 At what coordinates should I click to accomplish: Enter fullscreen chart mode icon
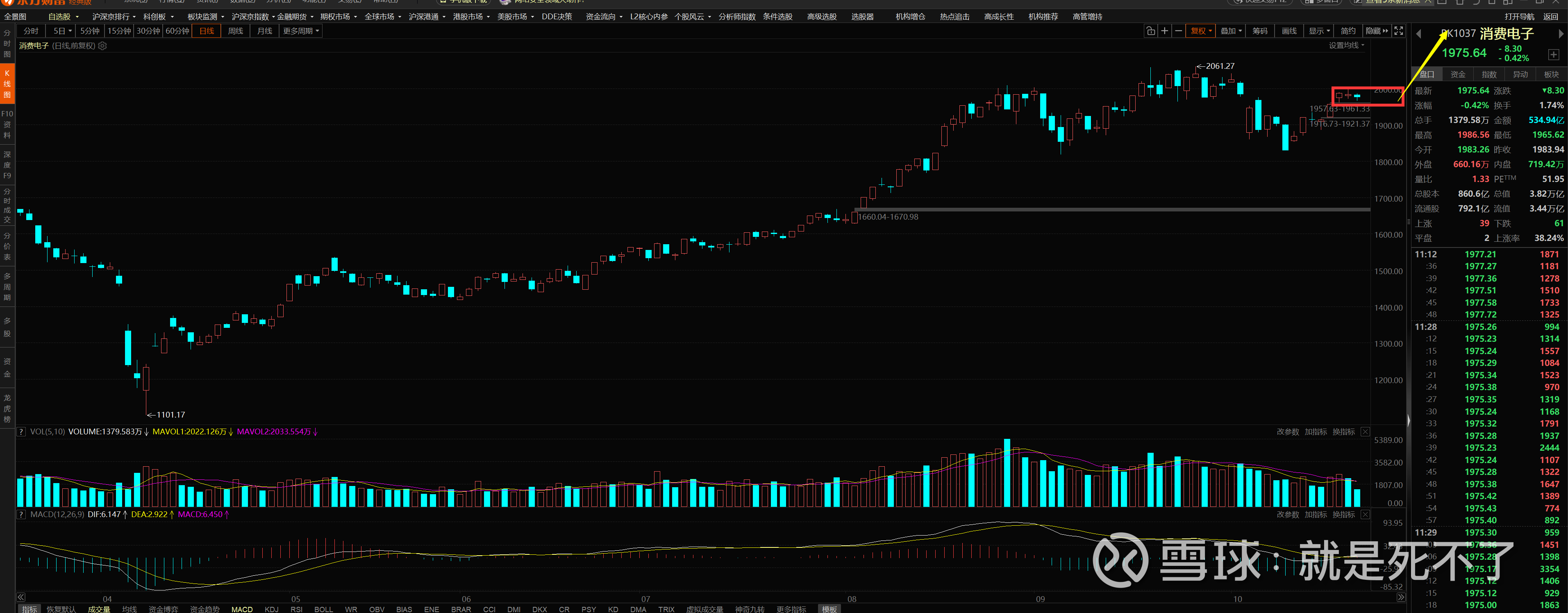pos(1399,31)
